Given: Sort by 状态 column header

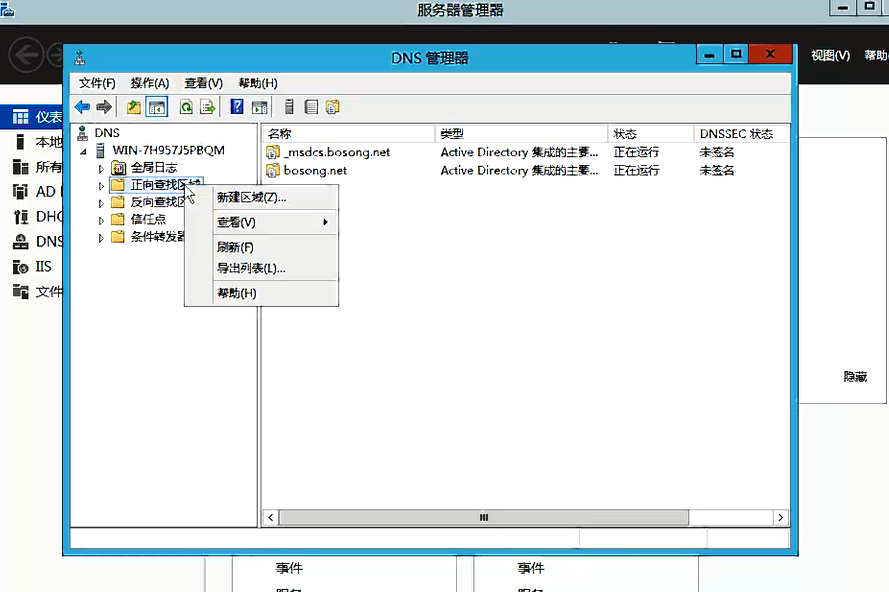Looking at the screenshot, I should tap(651, 134).
